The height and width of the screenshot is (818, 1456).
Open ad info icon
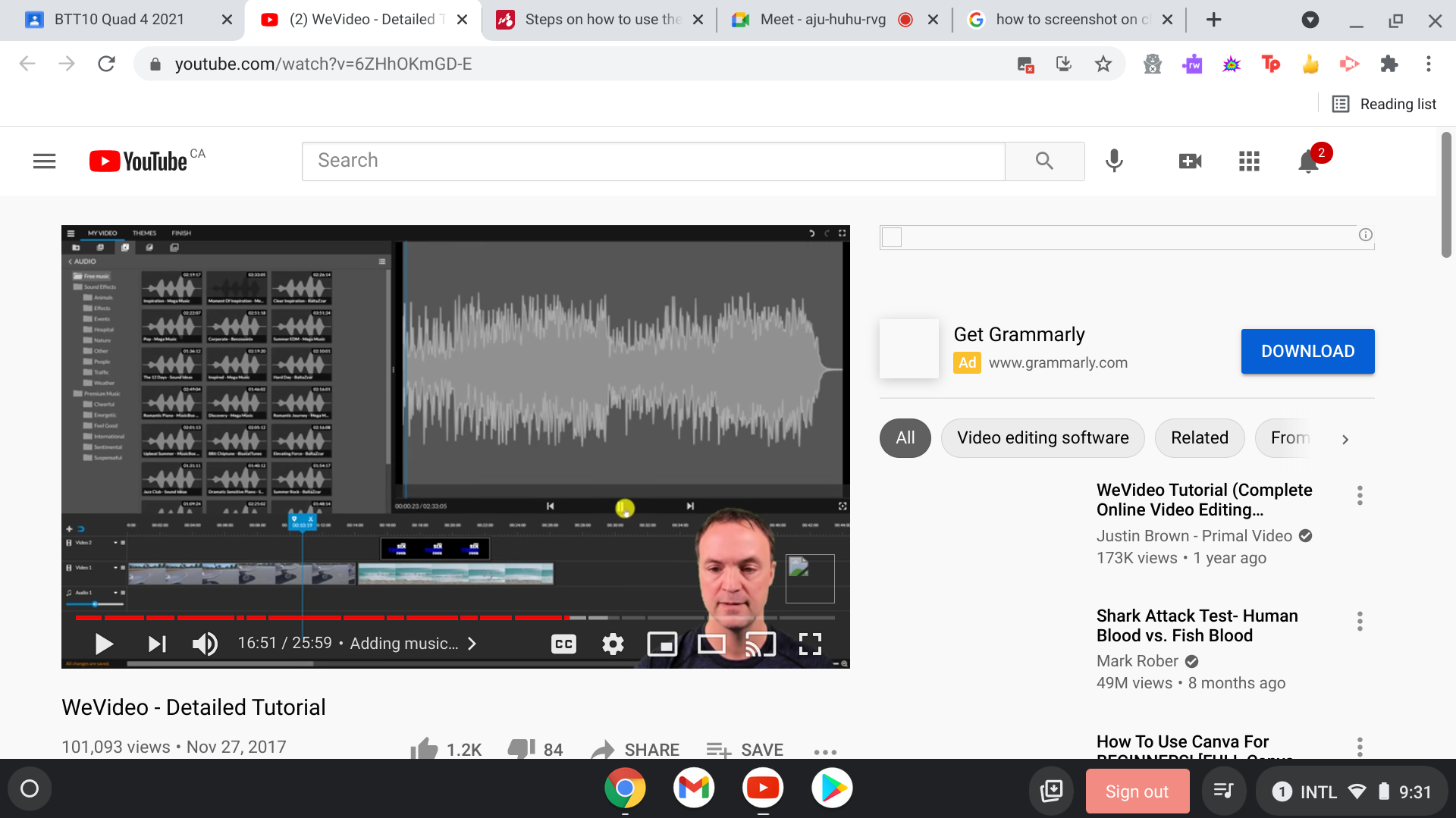coord(1365,235)
